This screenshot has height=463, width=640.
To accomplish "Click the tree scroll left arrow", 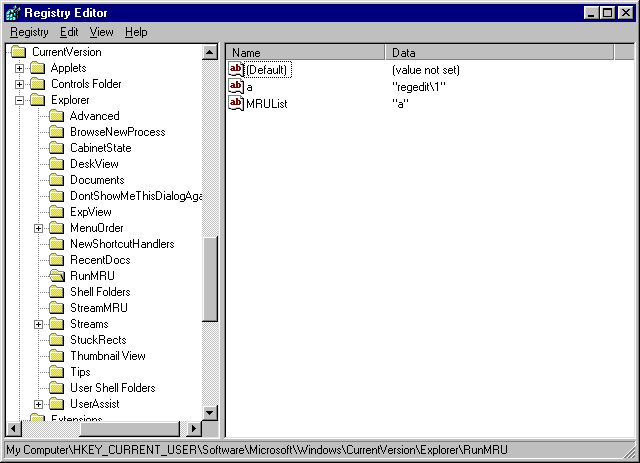I will 13,429.
